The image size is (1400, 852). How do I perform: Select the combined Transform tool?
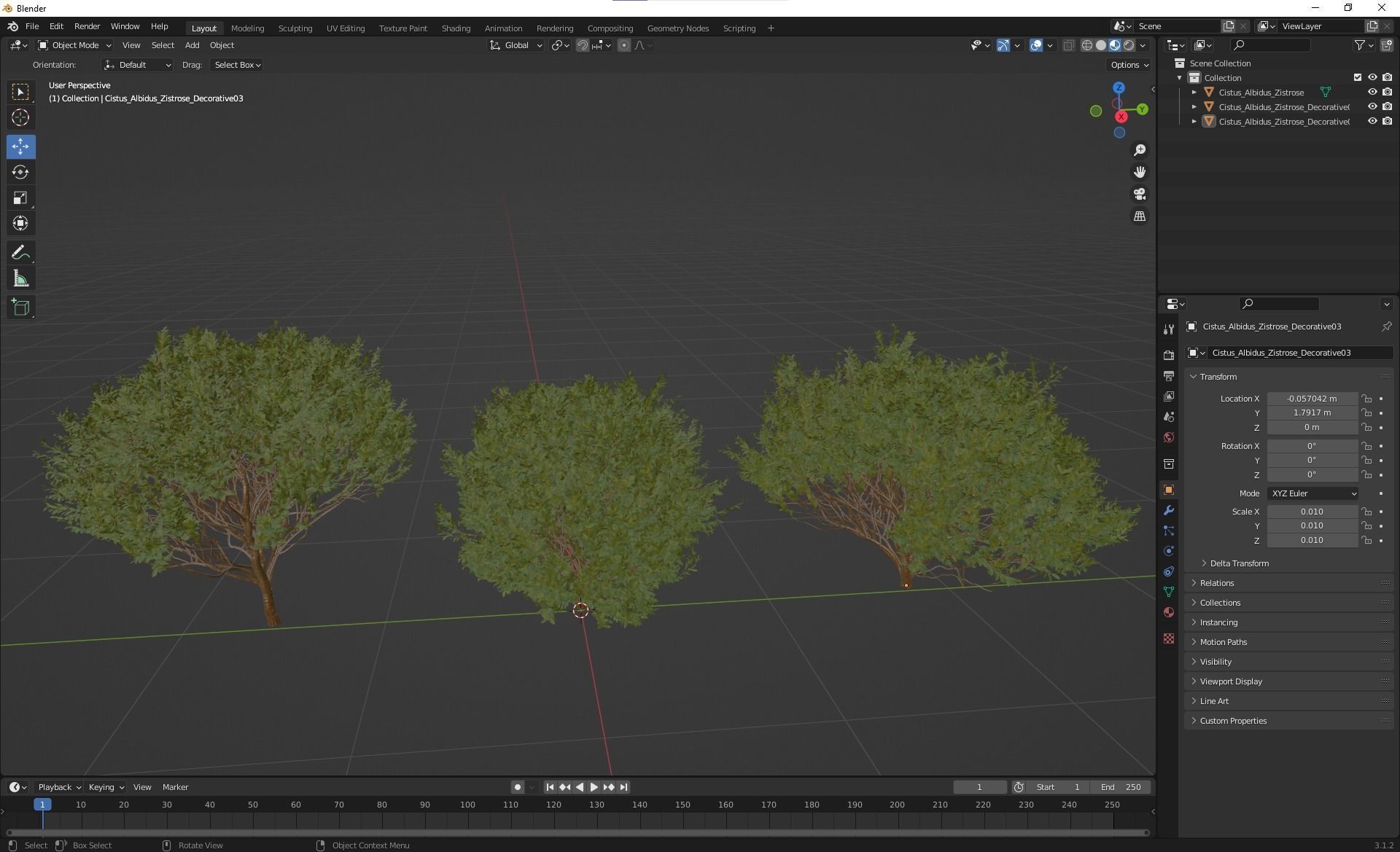point(20,223)
